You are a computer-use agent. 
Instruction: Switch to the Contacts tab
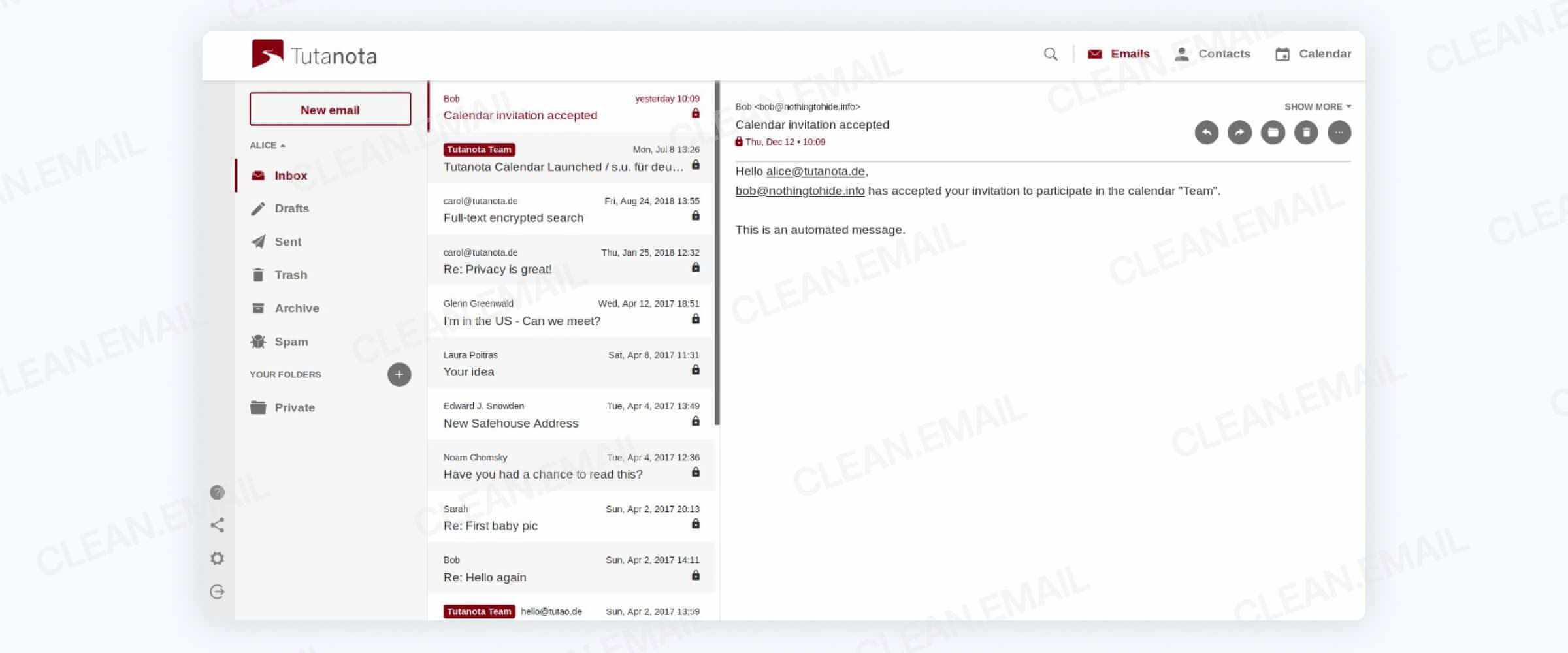tap(1213, 54)
